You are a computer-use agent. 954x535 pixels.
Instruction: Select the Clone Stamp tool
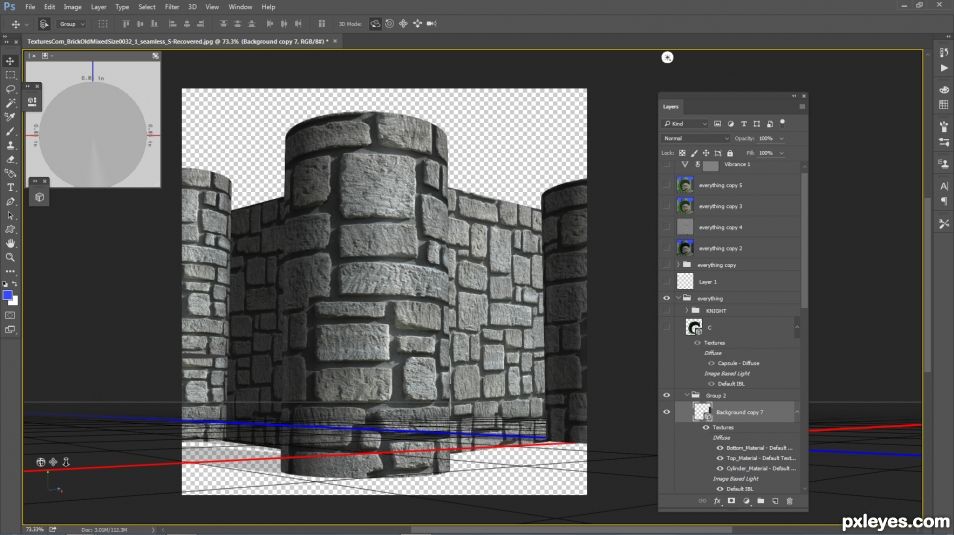click(x=10, y=145)
